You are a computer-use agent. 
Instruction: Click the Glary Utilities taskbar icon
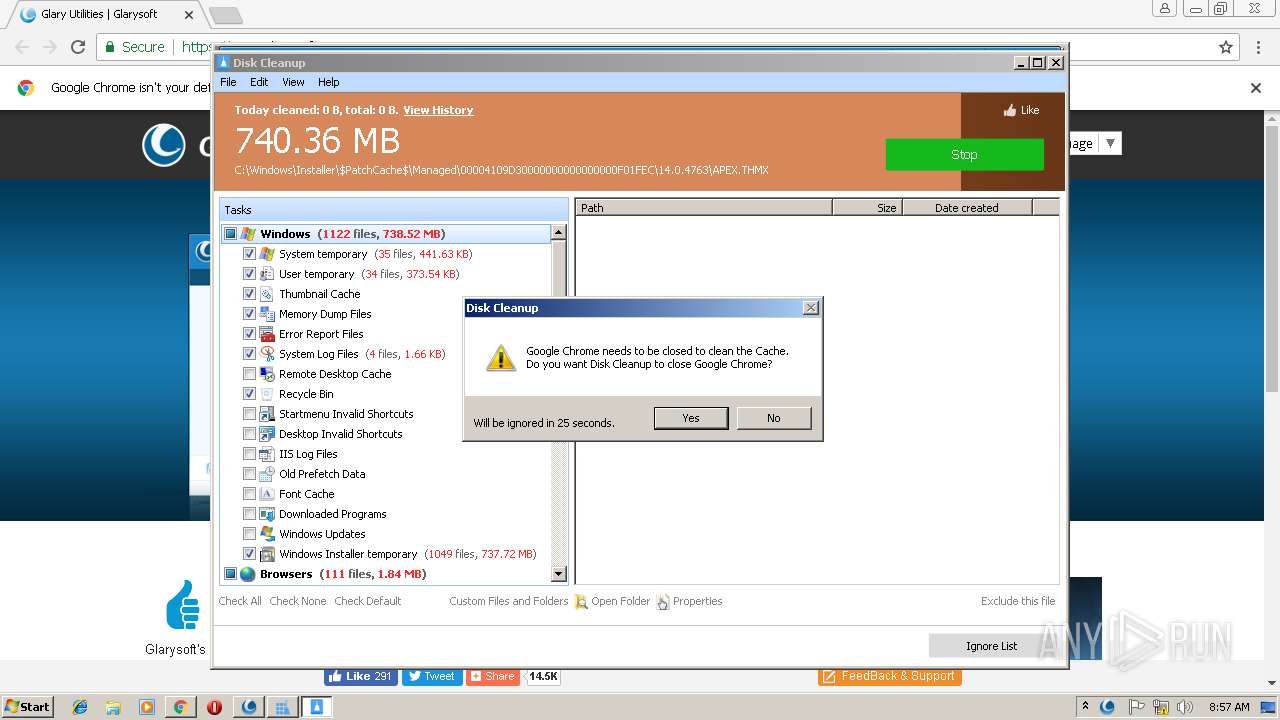[x=249, y=707]
